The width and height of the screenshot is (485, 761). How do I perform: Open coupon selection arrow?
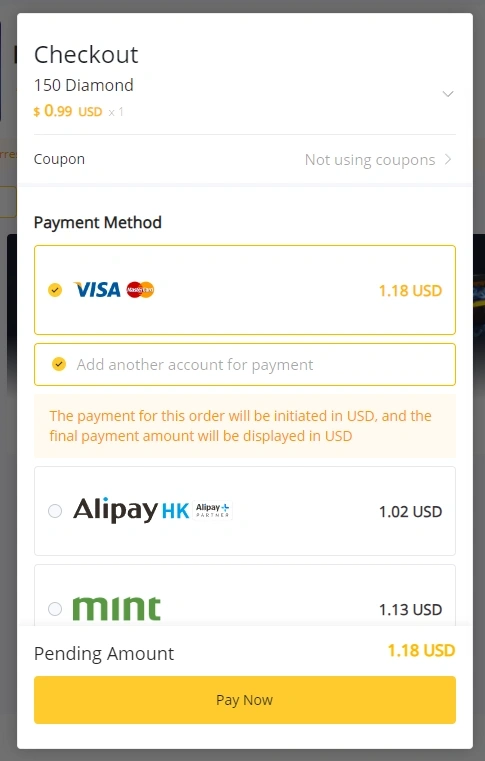[x=448, y=159]
